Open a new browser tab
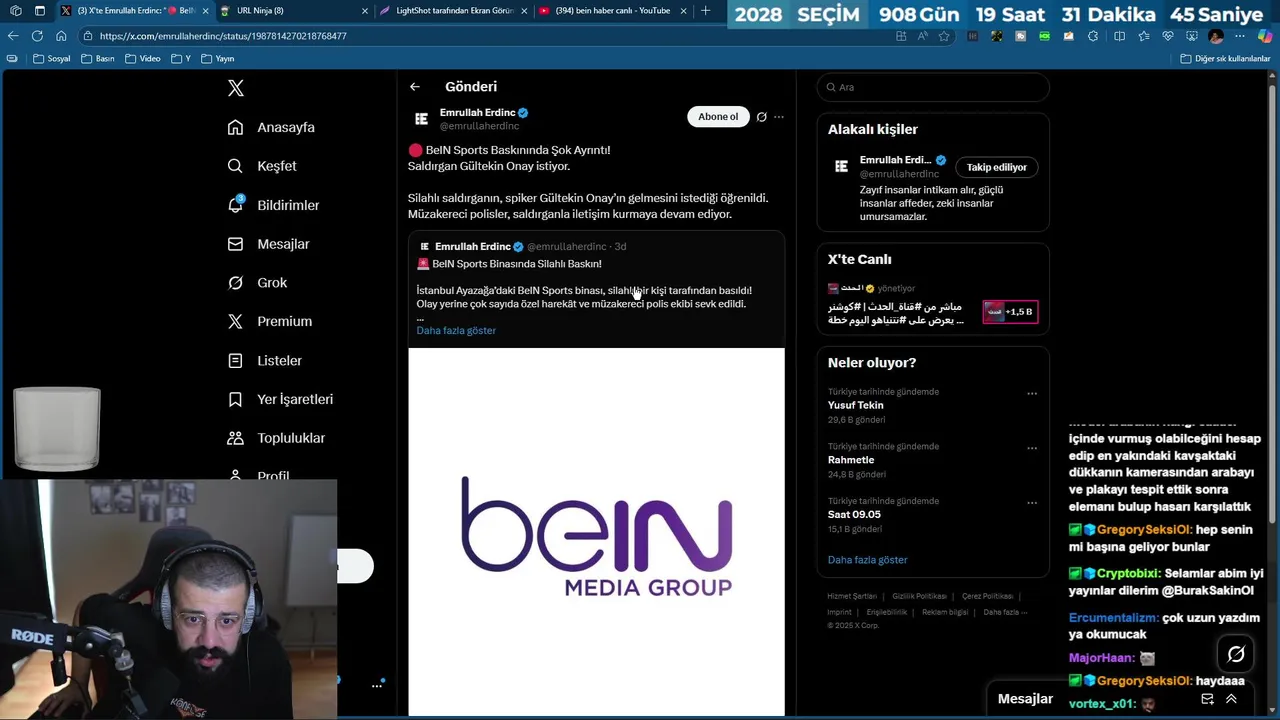Screen dimensions: 1280x720 click(x=706, y=11)
